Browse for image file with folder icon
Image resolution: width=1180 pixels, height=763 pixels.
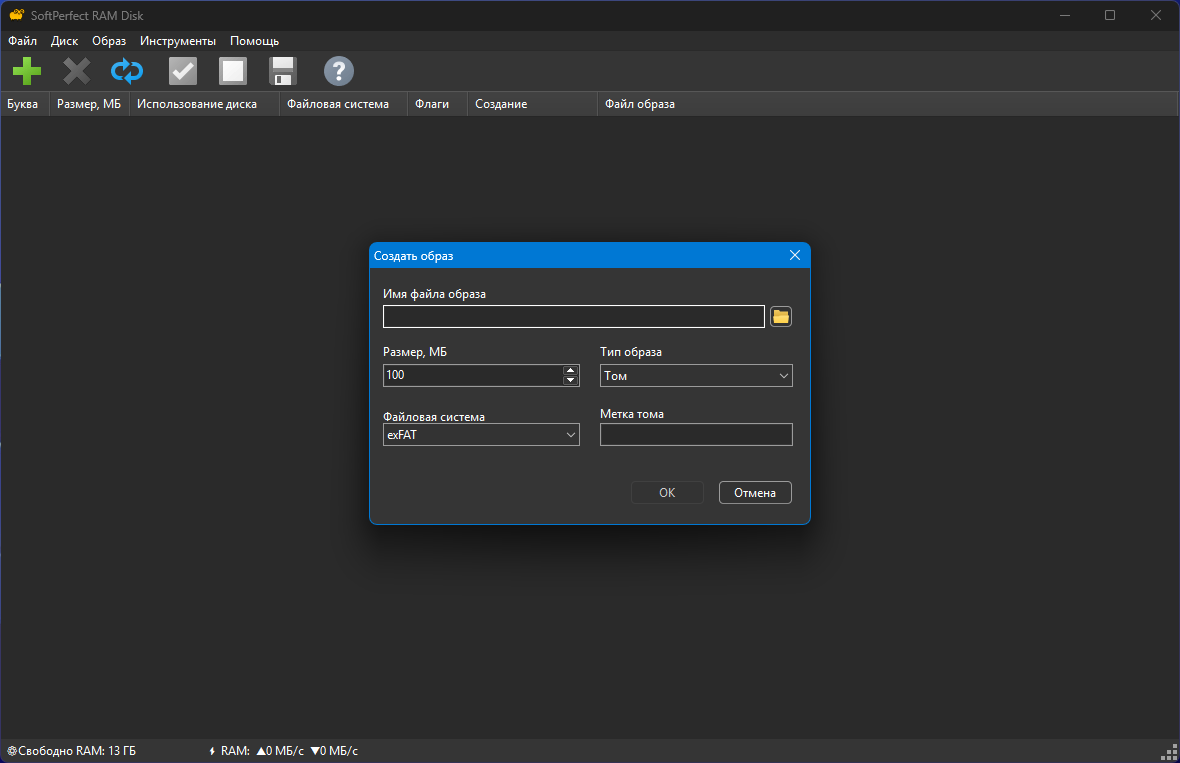tap(781, 317)
